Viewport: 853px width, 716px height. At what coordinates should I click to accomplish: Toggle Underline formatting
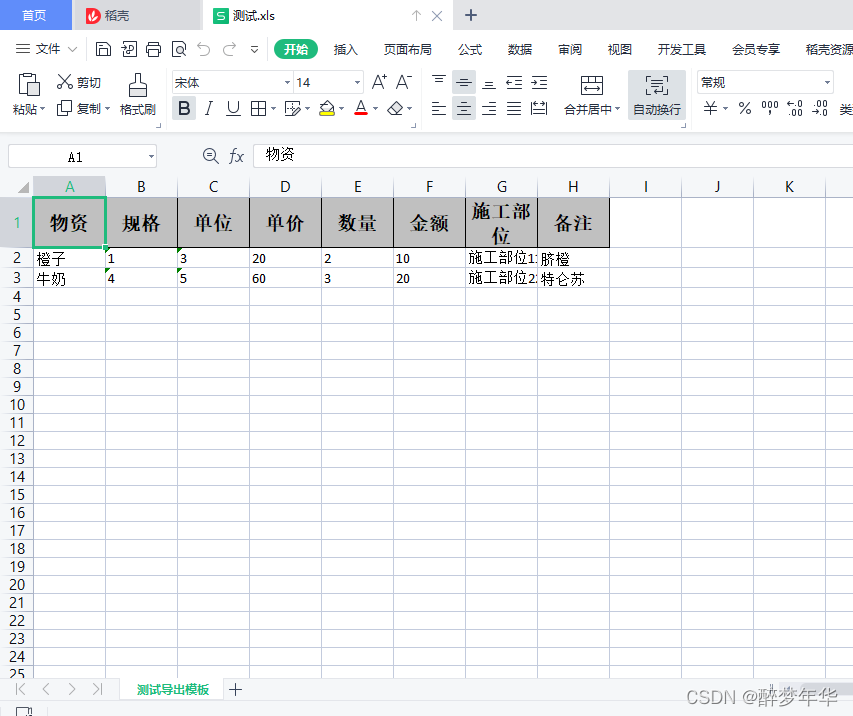(x=233, y=108)
